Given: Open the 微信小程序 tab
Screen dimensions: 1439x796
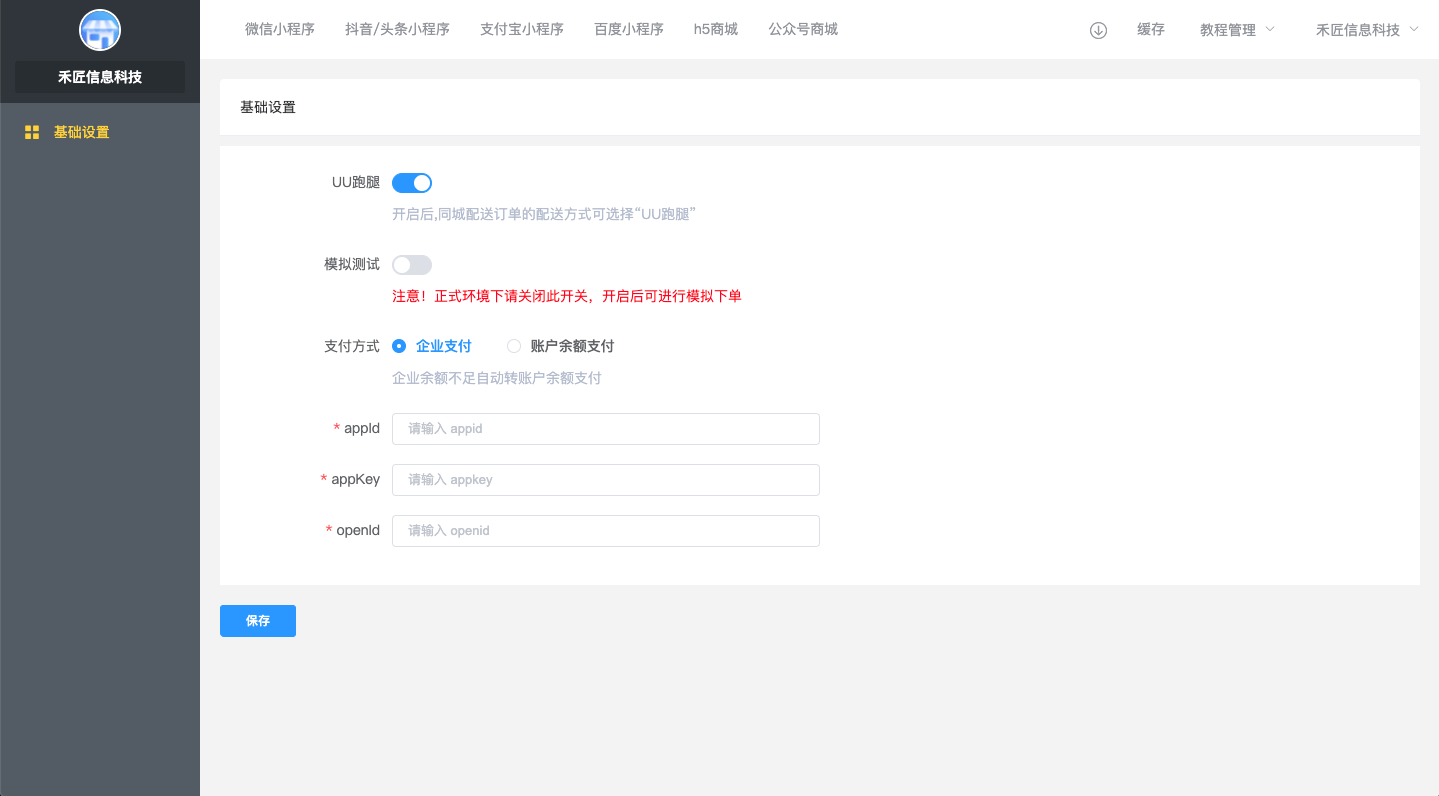Looking at the screenshot, I should (x=280, y=29).
